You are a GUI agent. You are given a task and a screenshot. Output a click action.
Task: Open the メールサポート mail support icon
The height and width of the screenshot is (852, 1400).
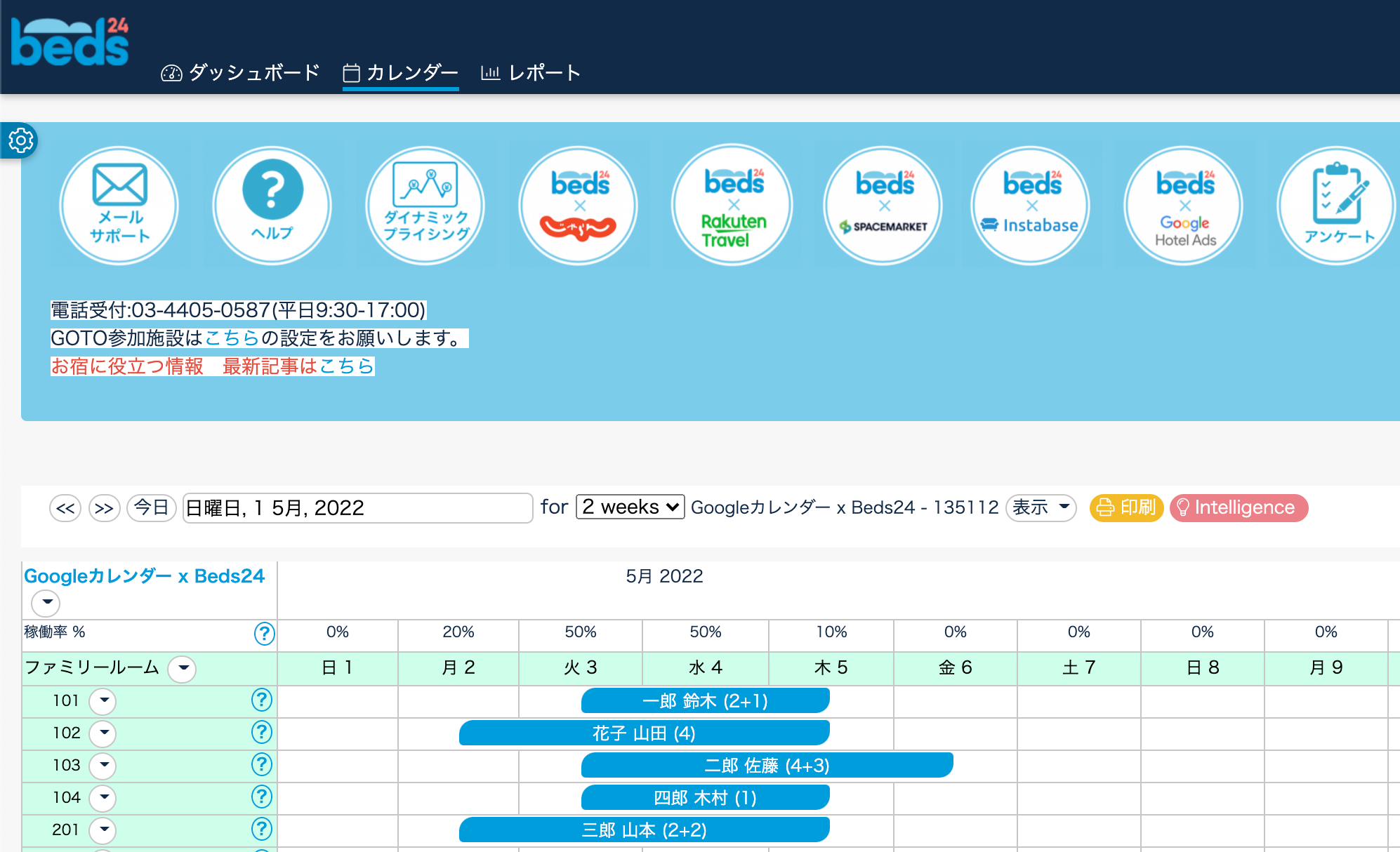click(x=119, y=205)
